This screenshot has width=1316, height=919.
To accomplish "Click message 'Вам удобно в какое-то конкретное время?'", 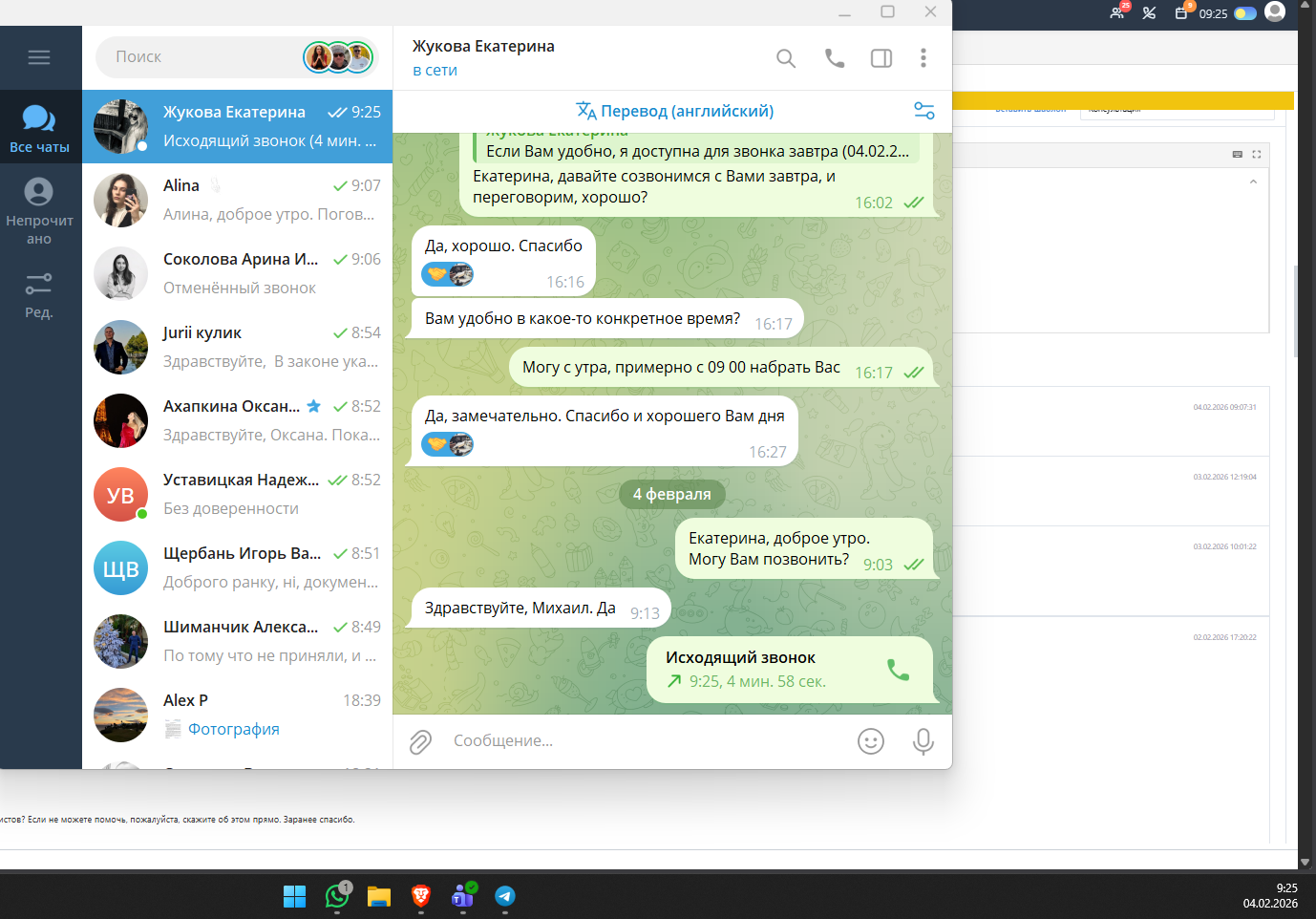I will [x=607, y=319].
